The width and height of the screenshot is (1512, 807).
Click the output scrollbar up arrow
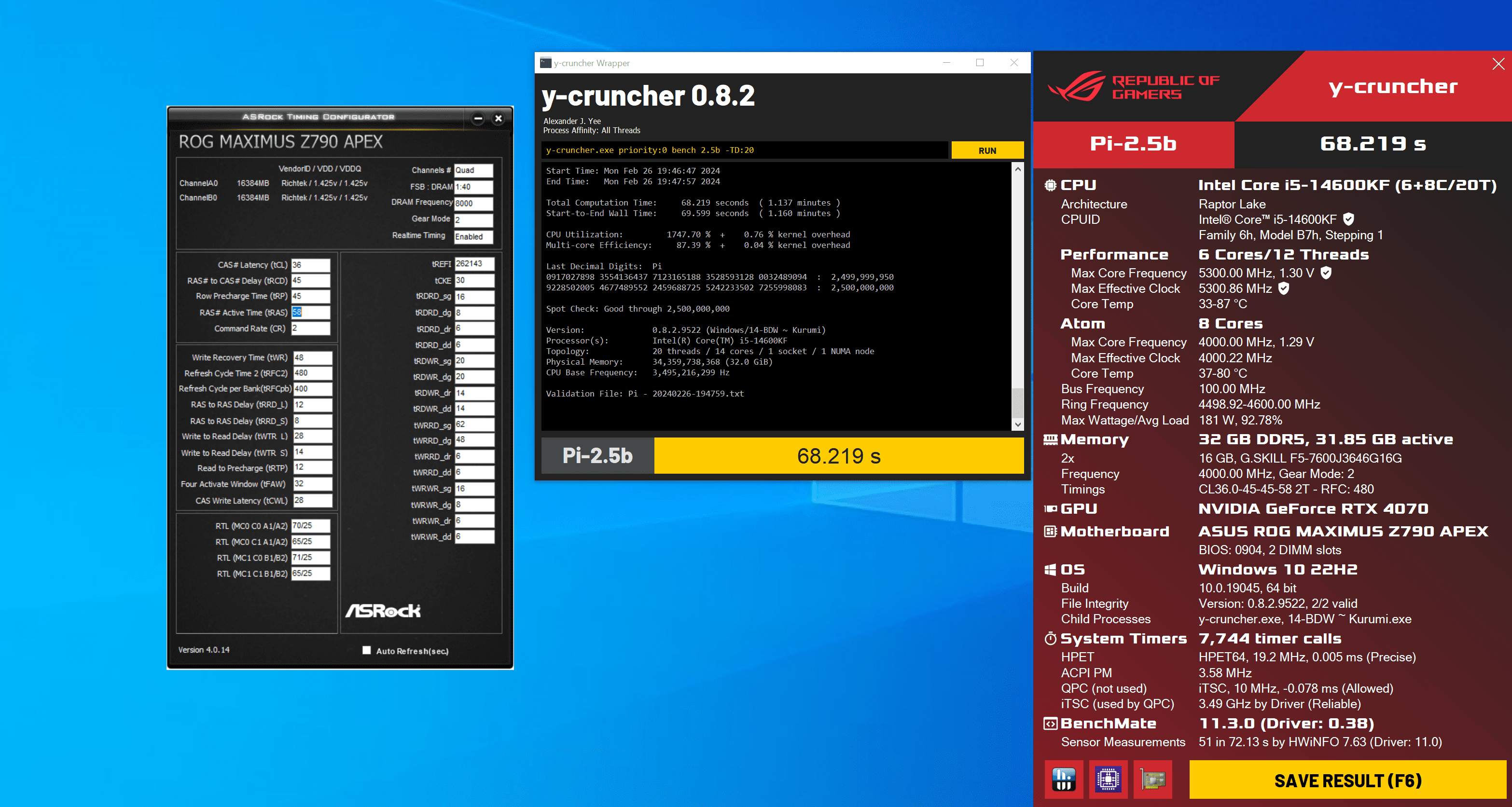point(1018,169)
